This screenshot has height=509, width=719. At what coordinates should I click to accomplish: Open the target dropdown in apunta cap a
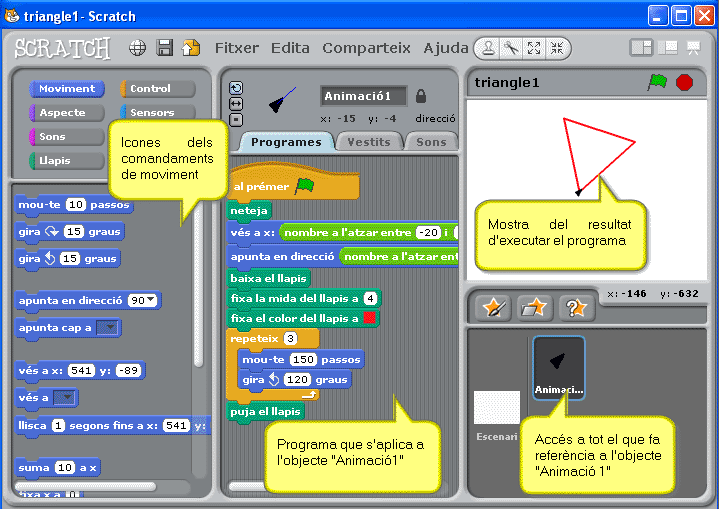107,328
